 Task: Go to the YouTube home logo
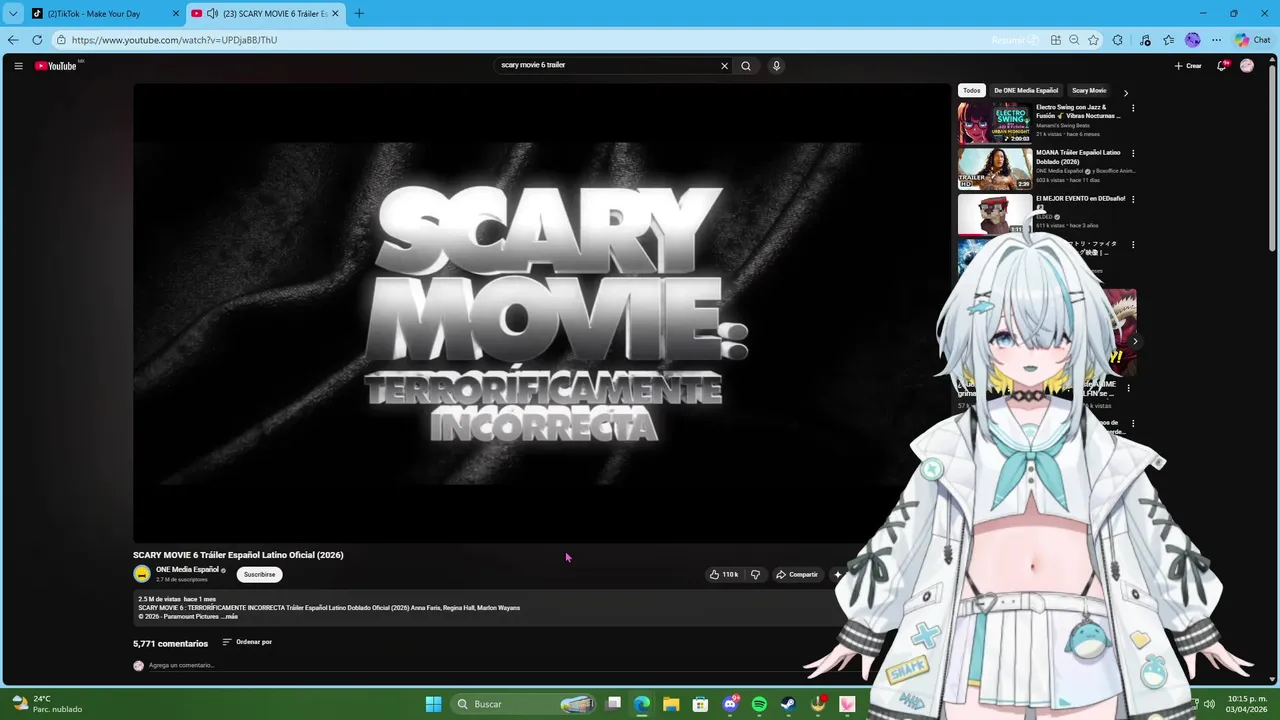tap(56, 66)
